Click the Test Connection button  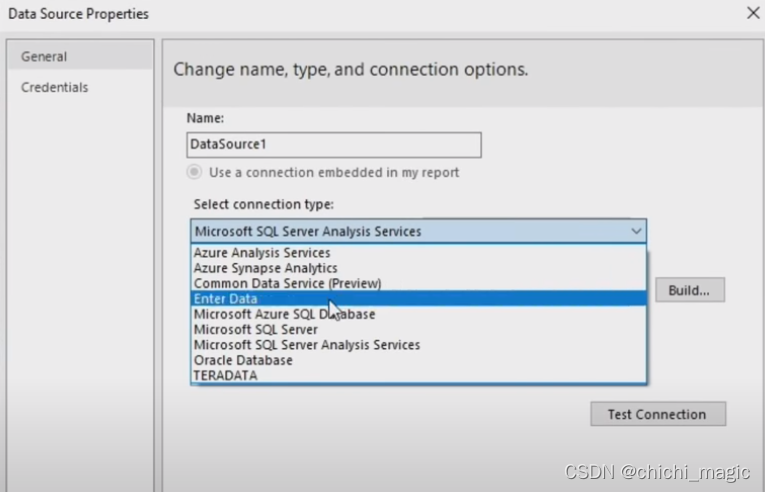pyautogui.click(x=658, y=414)
